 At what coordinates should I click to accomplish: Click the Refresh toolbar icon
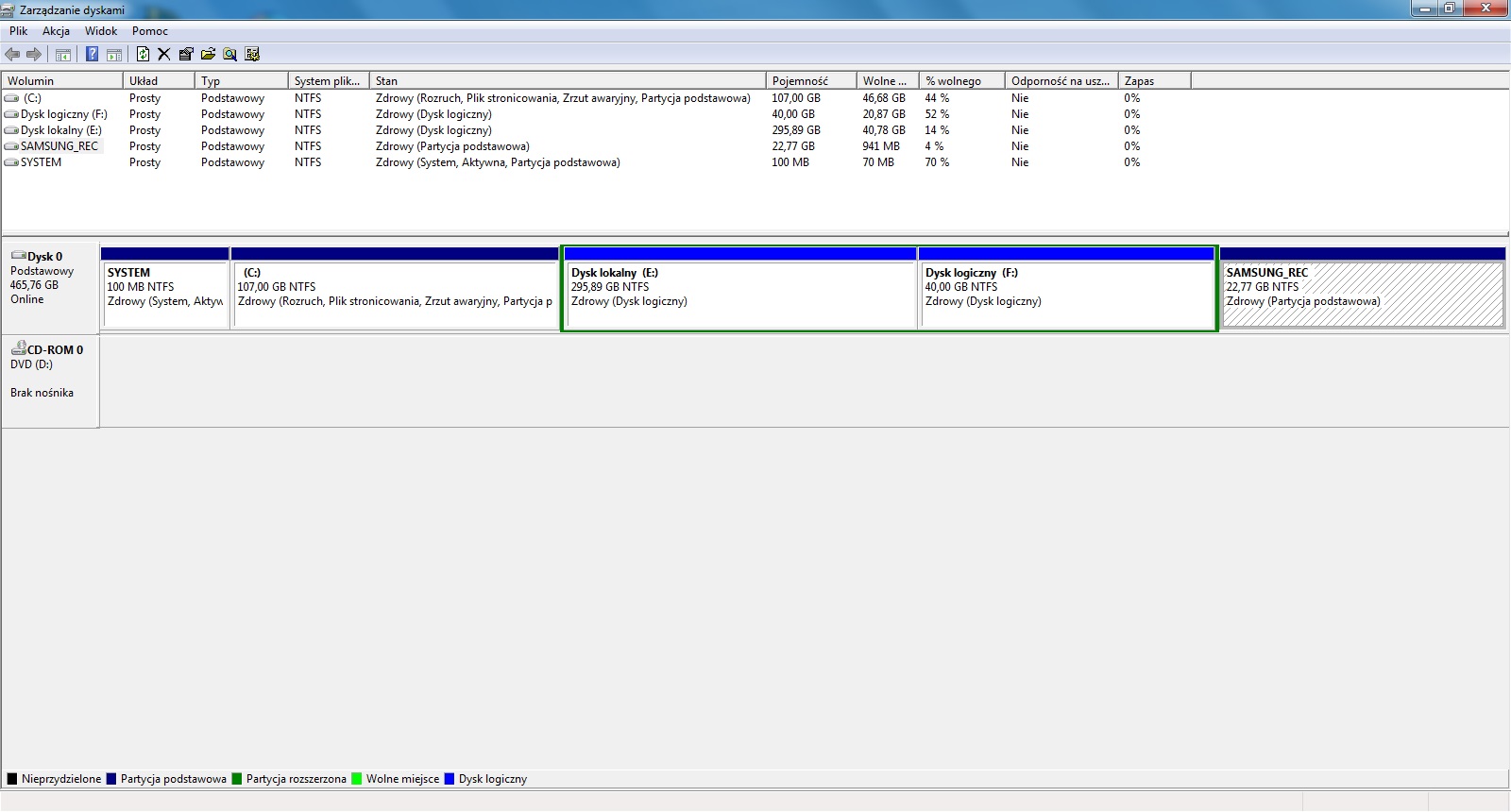point(143,55)
